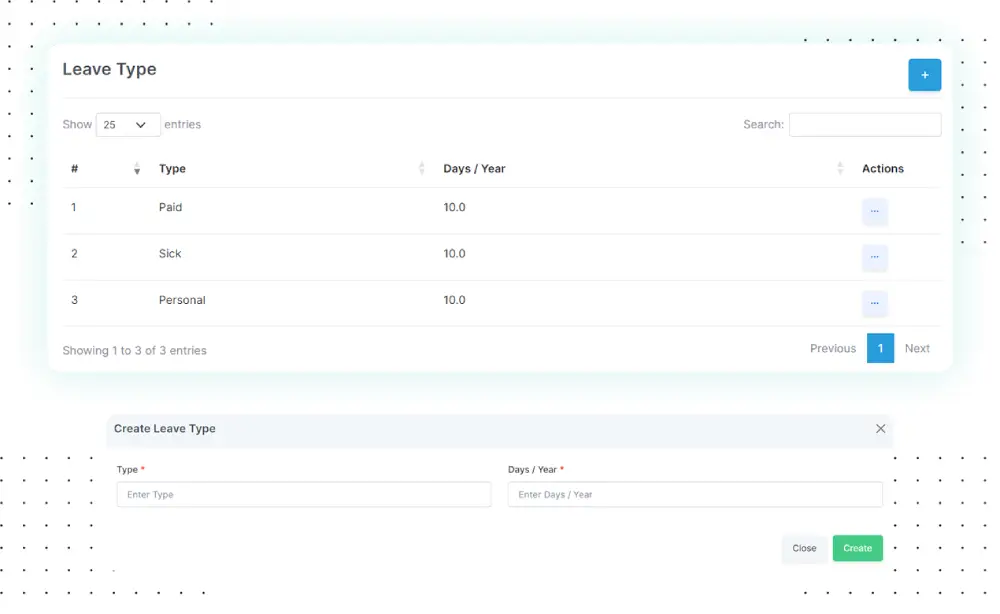Click the Personal leave type cell
This screenshot has width=1000, height=614.
[x=182, y=300]
